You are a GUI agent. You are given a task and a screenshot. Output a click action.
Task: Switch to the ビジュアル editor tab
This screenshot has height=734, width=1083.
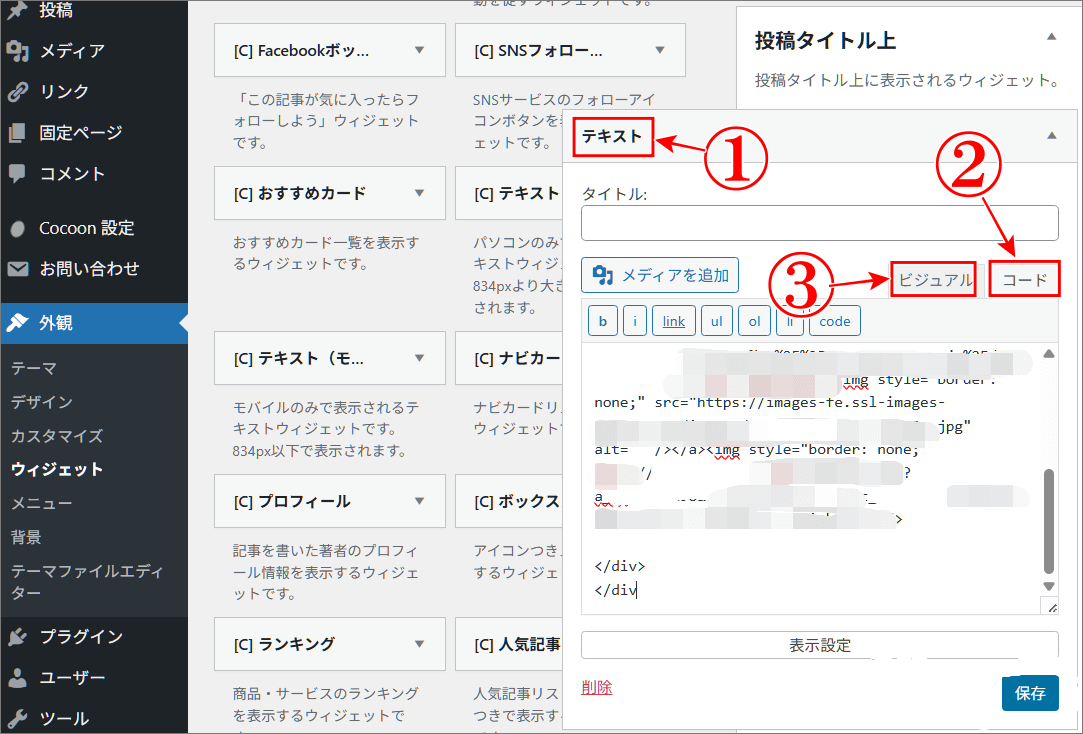934,280
